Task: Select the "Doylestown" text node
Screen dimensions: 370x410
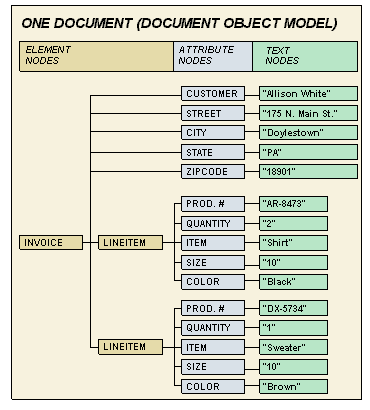Action: tap(308, 133)
